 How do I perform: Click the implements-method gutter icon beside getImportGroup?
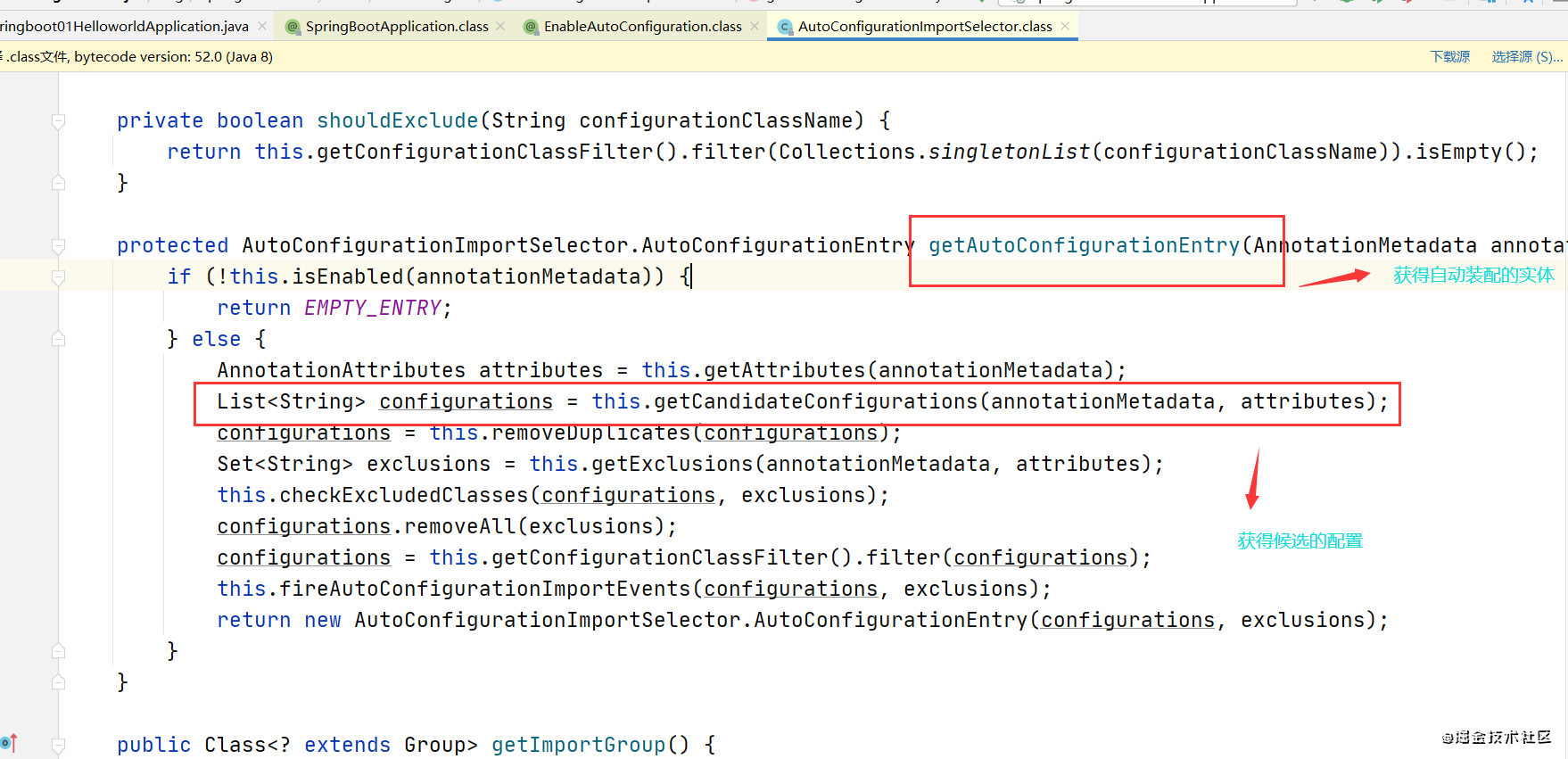(8, 742)
